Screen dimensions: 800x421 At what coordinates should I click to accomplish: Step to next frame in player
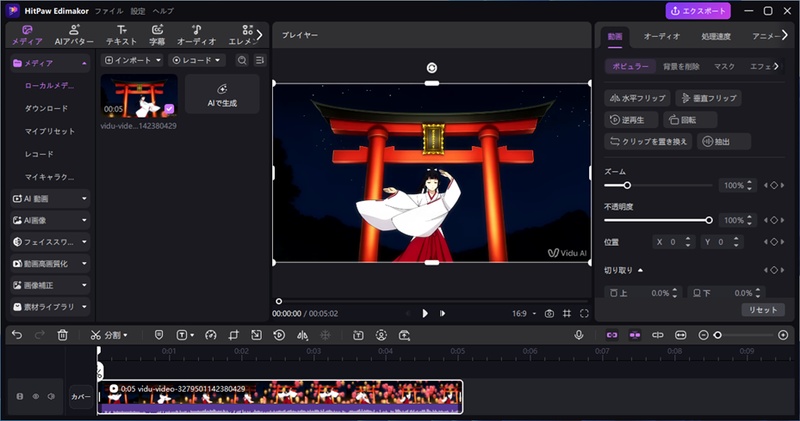coord(442,313)
